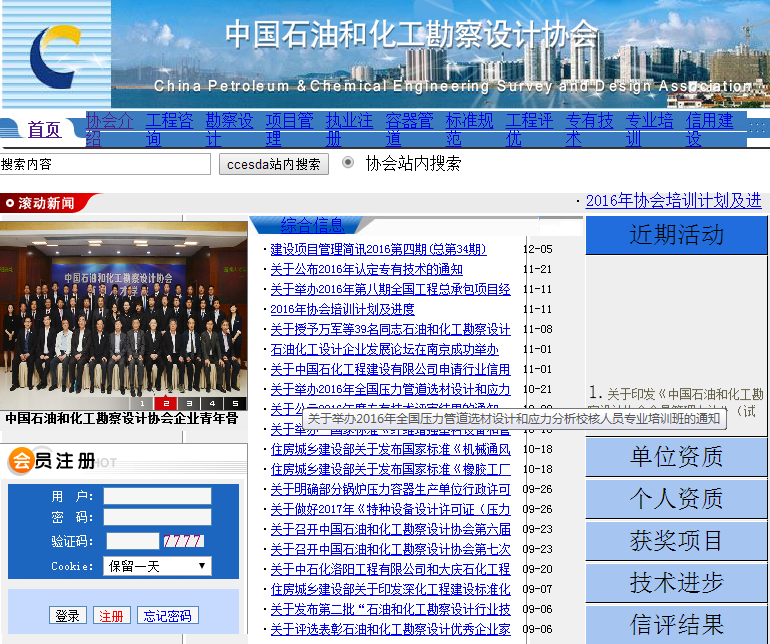Open link 住房城乡建设部关于发布国家标准《机械通风
Viewport: 770px width, 644px height.
(390, 449)
